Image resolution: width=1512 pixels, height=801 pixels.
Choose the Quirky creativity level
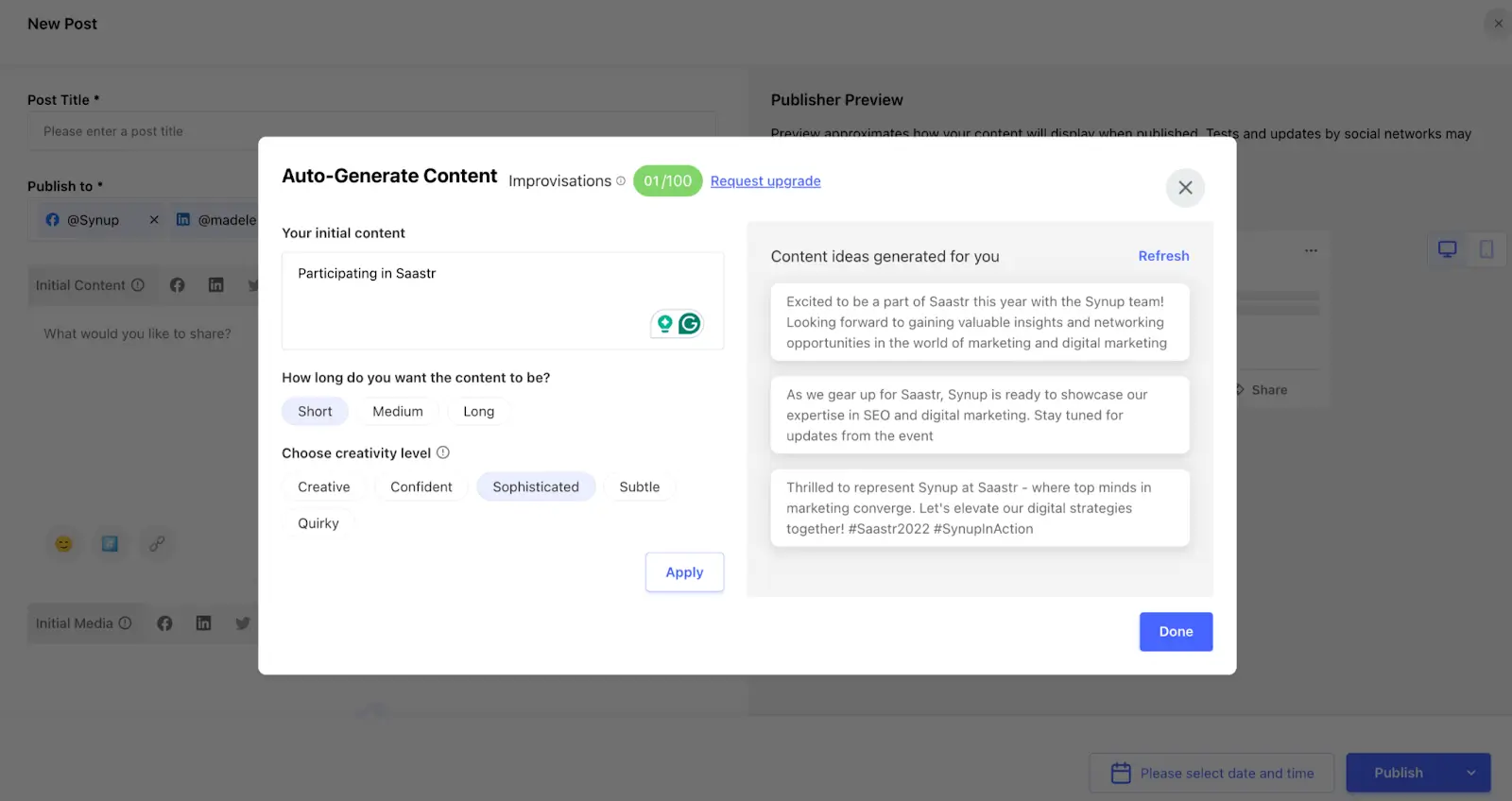click(318, 523)
